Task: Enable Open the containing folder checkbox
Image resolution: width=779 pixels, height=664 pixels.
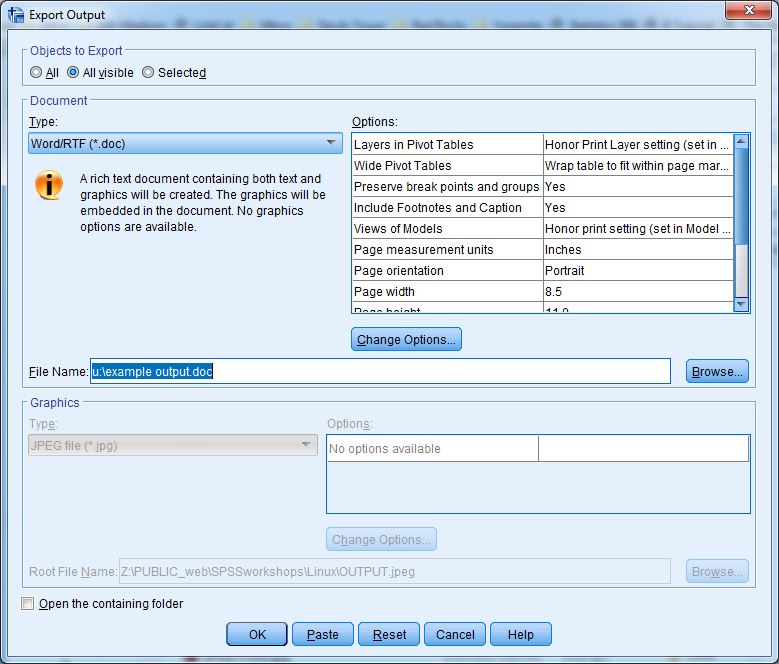Action: [x=28, y=604]
